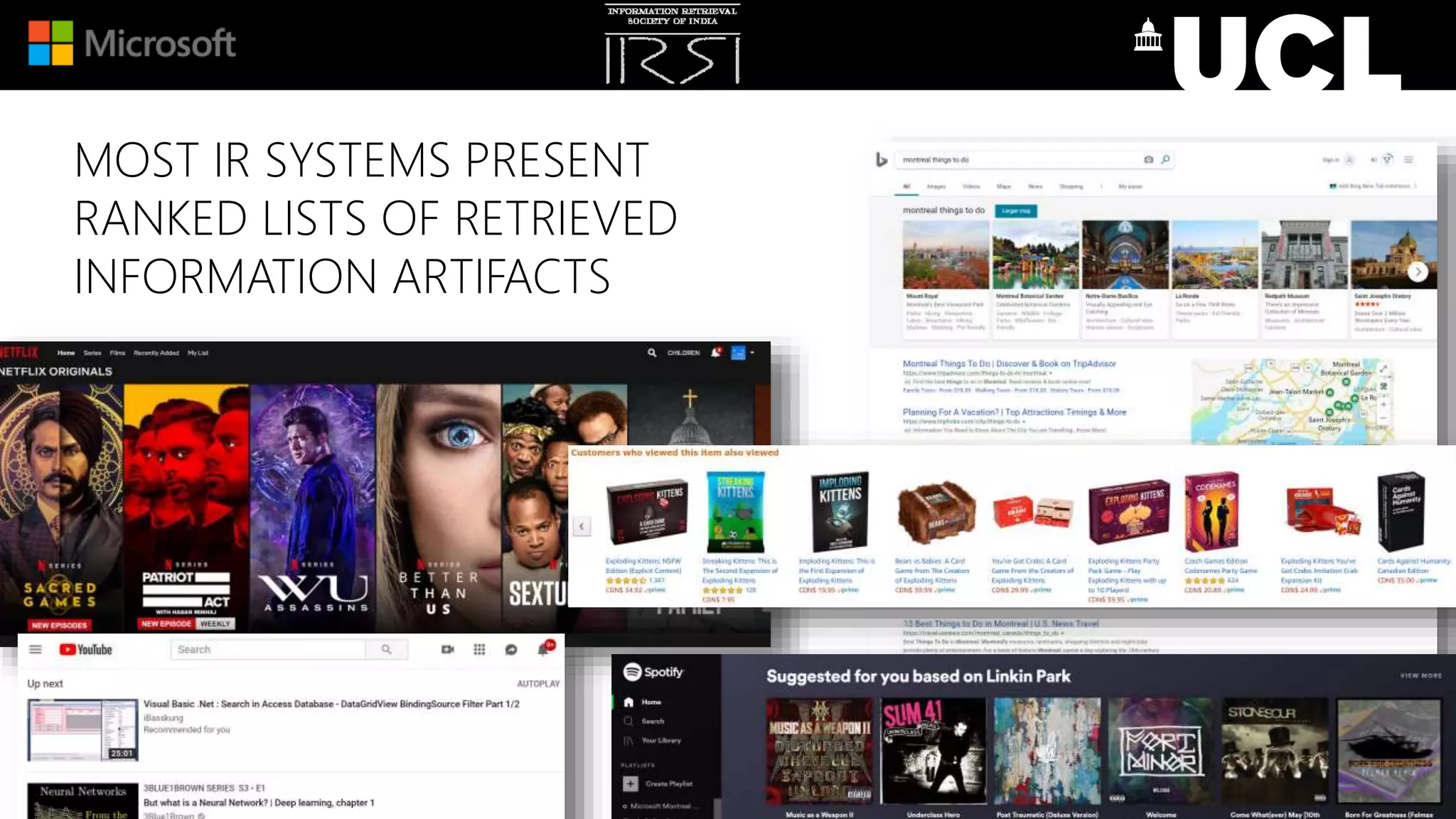Click next arrow on Bing image carousel
Viewport: 1456px width, 819px height.
pos(1418,272)
